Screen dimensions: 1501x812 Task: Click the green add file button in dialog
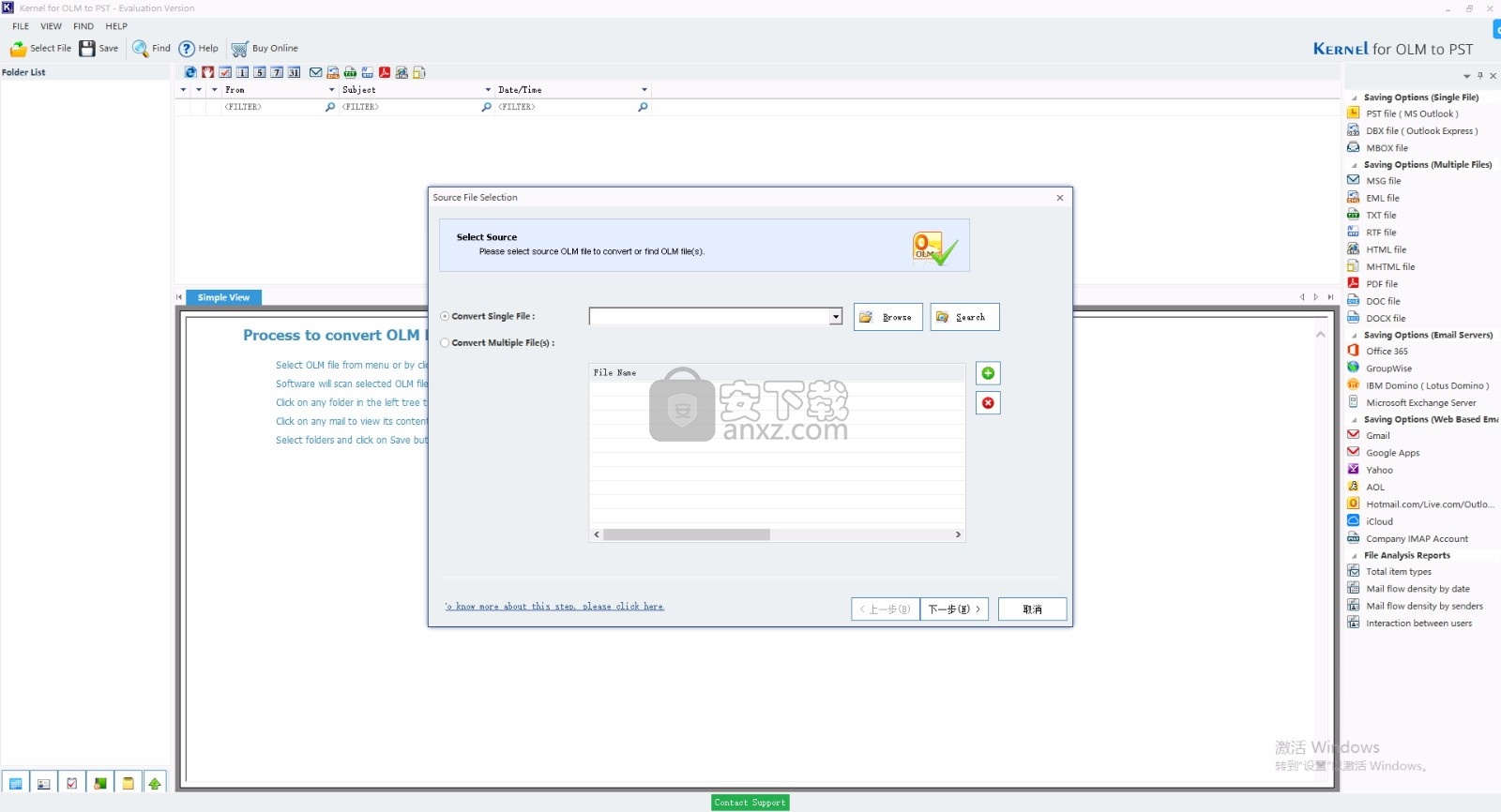pyautogui.click(x=988, y=373)
